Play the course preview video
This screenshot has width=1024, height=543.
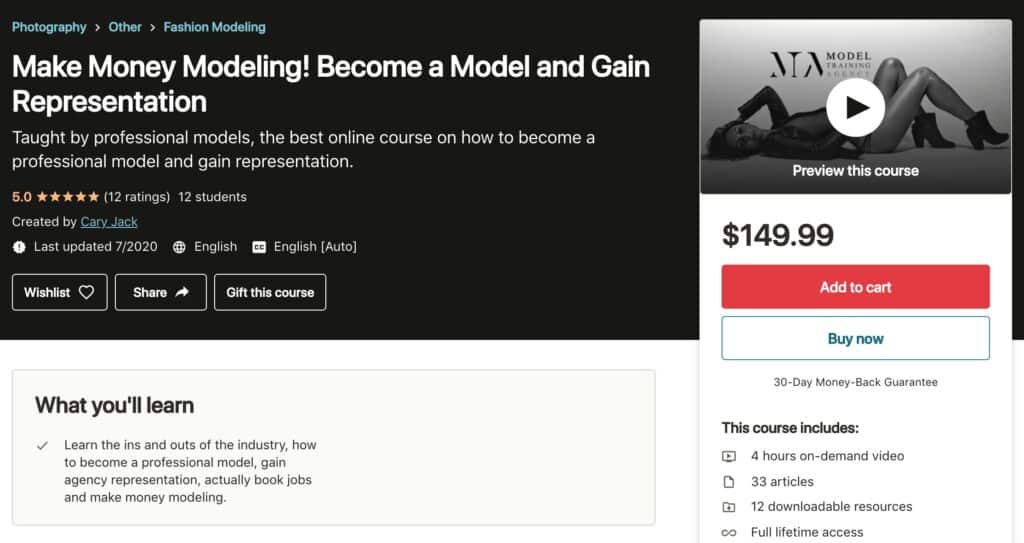(x=856, y=108)
